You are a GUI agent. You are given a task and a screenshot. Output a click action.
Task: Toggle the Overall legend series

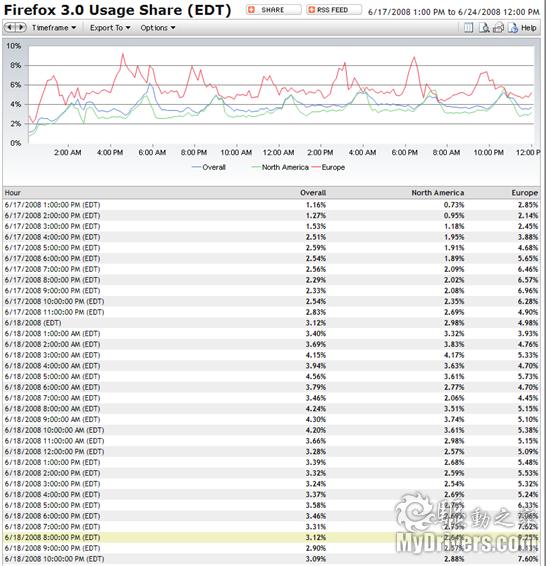point(209,167)
